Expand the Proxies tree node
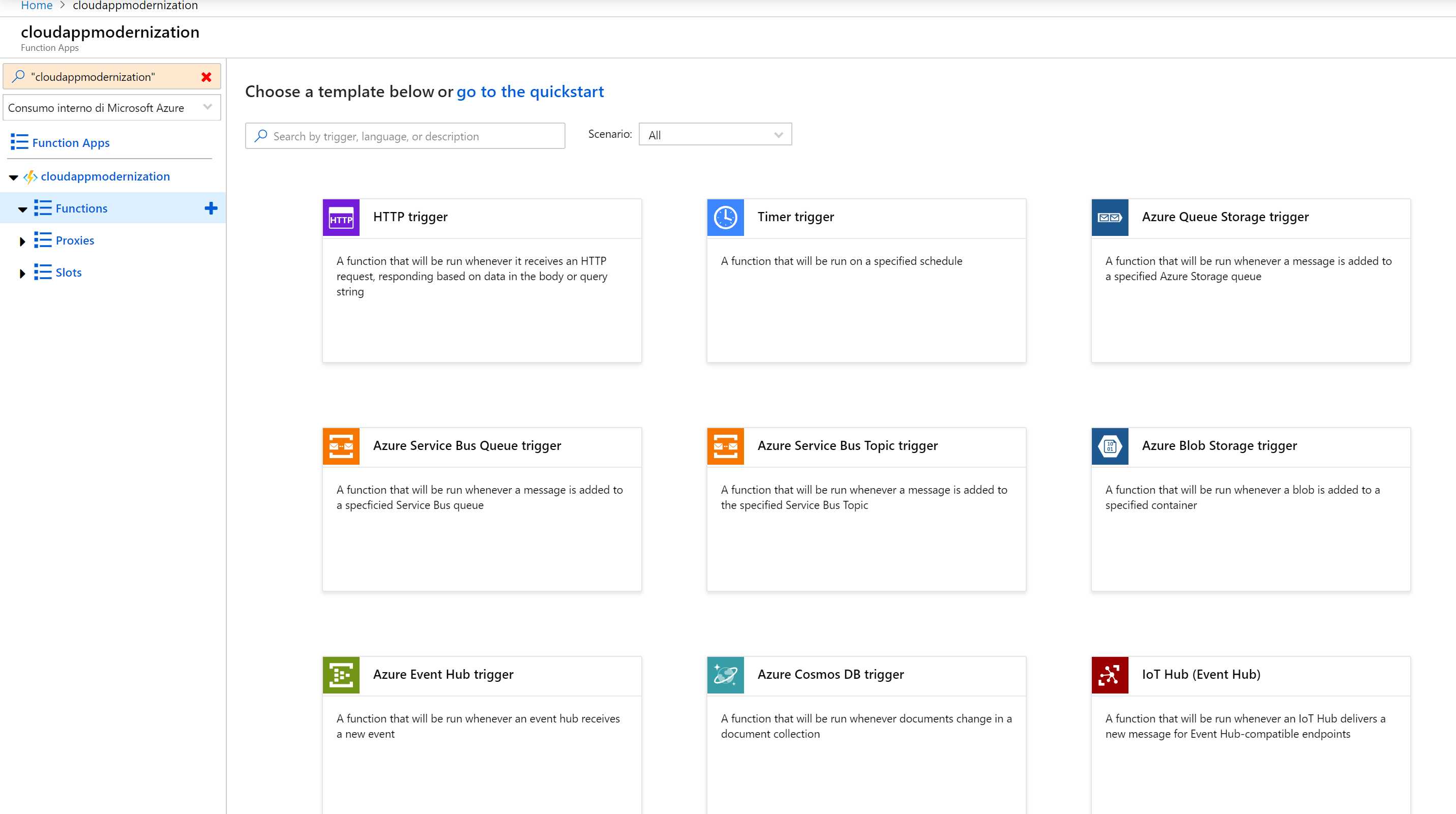The height and width of the screenshot is (814, 1456). 22,240
